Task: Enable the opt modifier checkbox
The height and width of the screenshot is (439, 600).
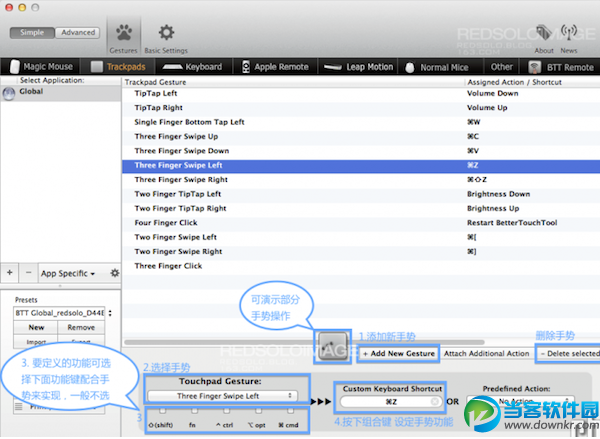Action: (259, 411)
